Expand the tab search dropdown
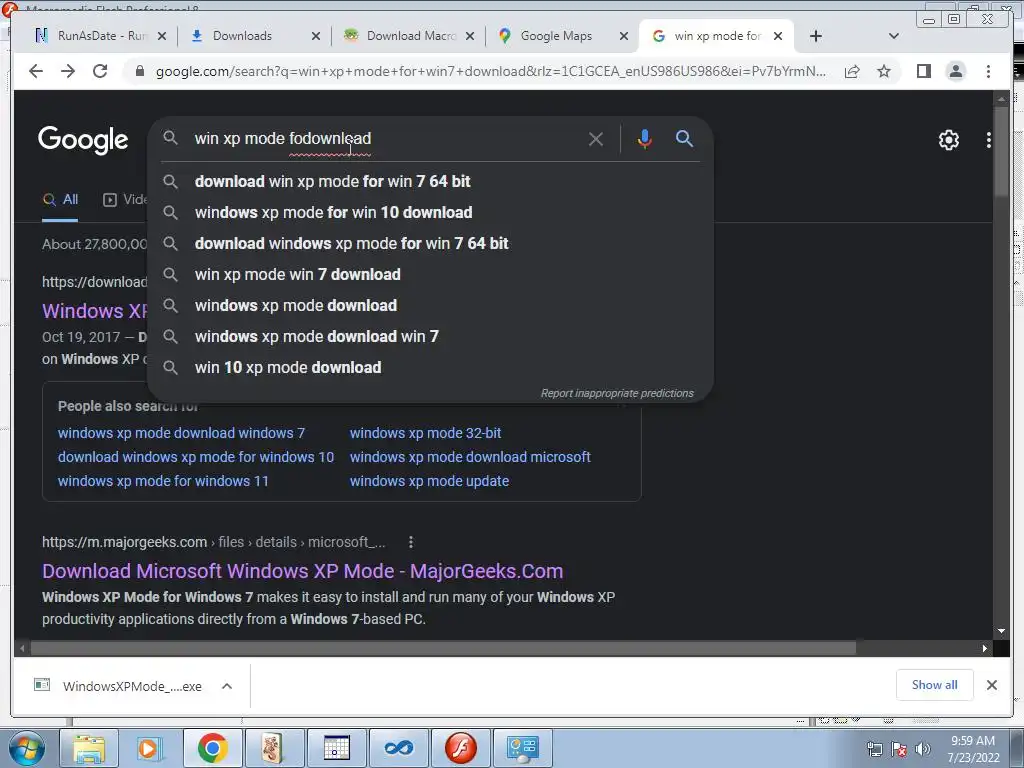Screen dimensions: 1024x768 (894, 36)
